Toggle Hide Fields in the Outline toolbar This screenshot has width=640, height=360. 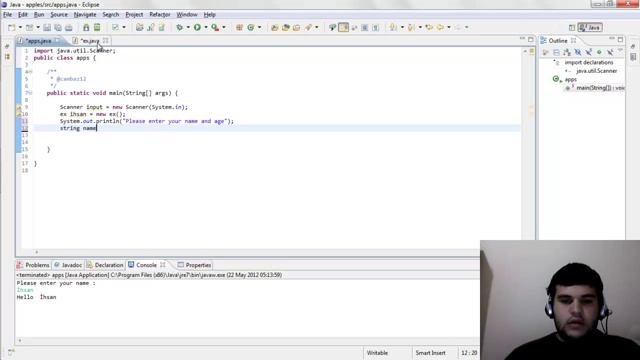pos(578,52)
